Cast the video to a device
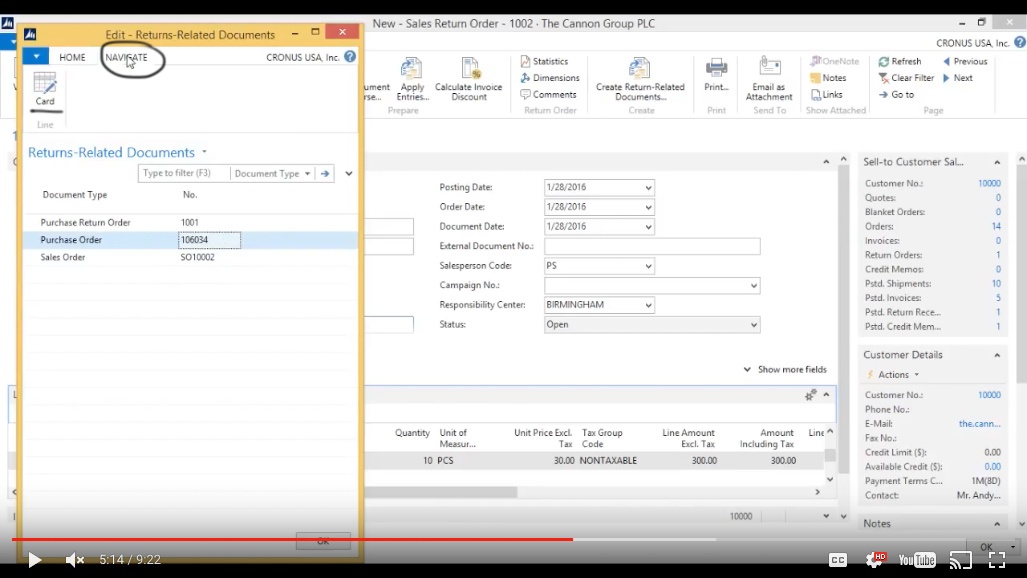This screenshot has height=578, width=1027. pos(961,560)
